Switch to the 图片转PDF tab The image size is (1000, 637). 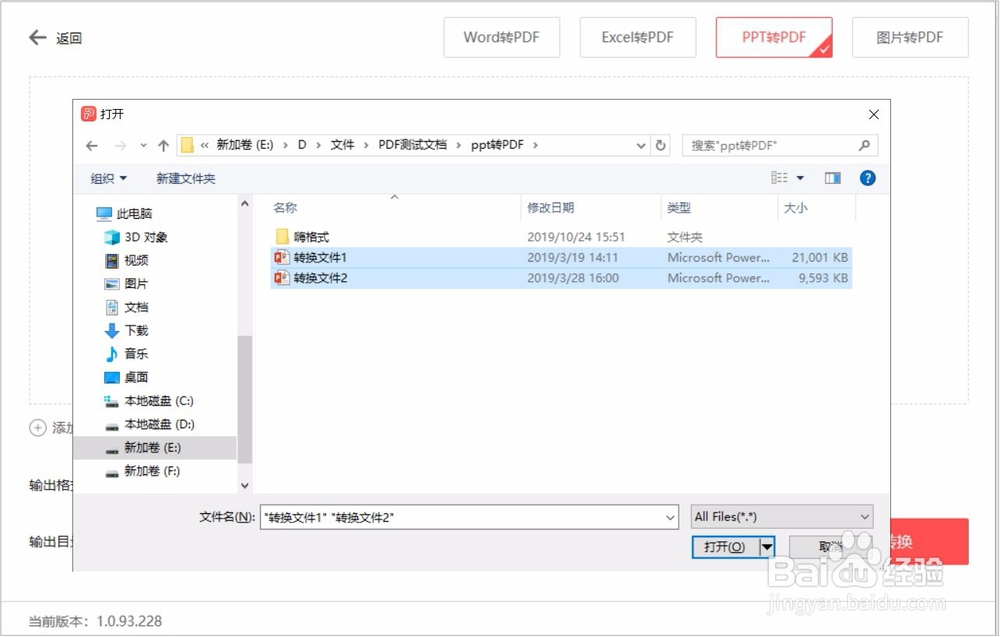tap(910, 37)
